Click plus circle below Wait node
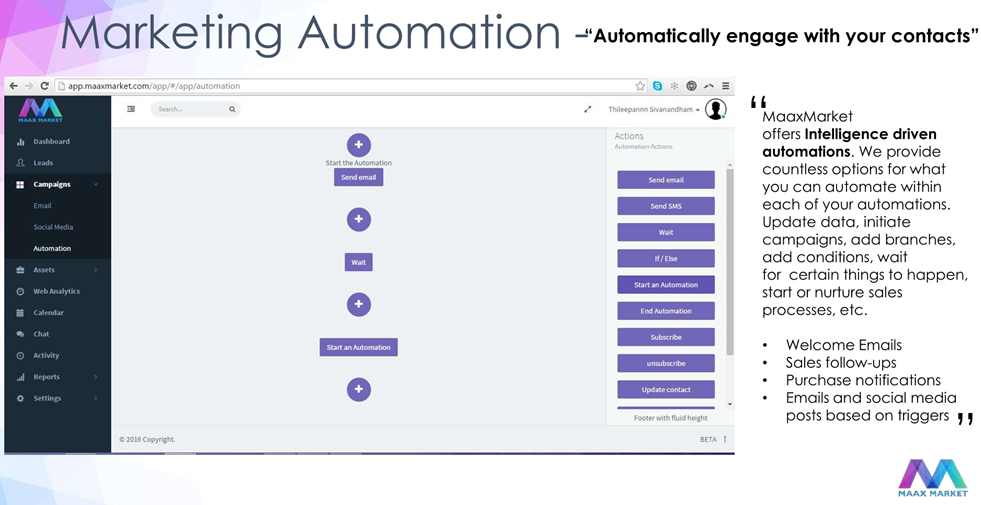This screenshot has width=981, height=505. tap(358, 304)
